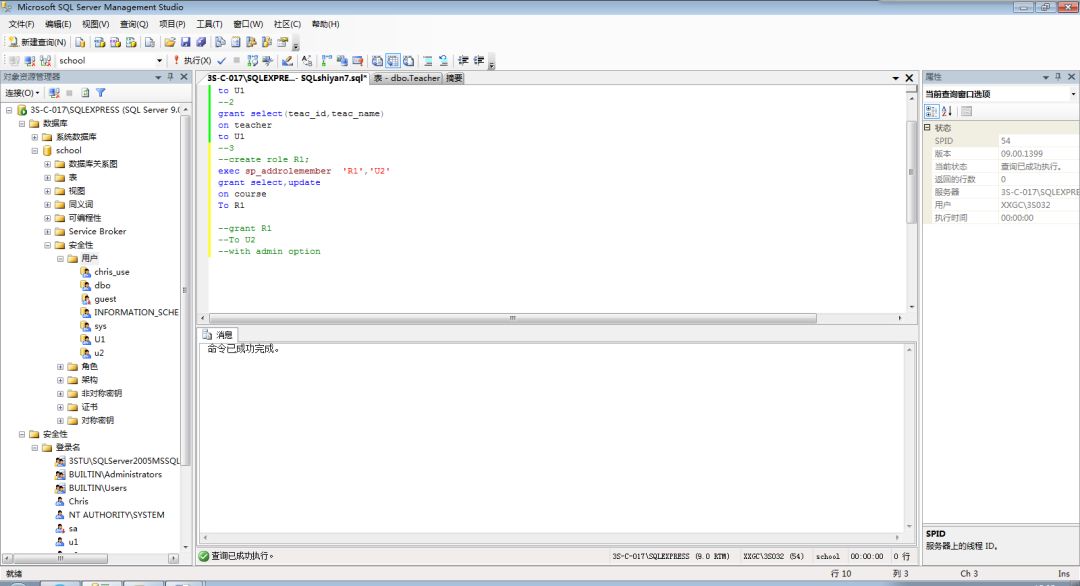The height and width of the screenshot is (586, 1080).
Task: Click the Object Explorer refresh icon
Action: pyautogui.click(x=85, y=92)
